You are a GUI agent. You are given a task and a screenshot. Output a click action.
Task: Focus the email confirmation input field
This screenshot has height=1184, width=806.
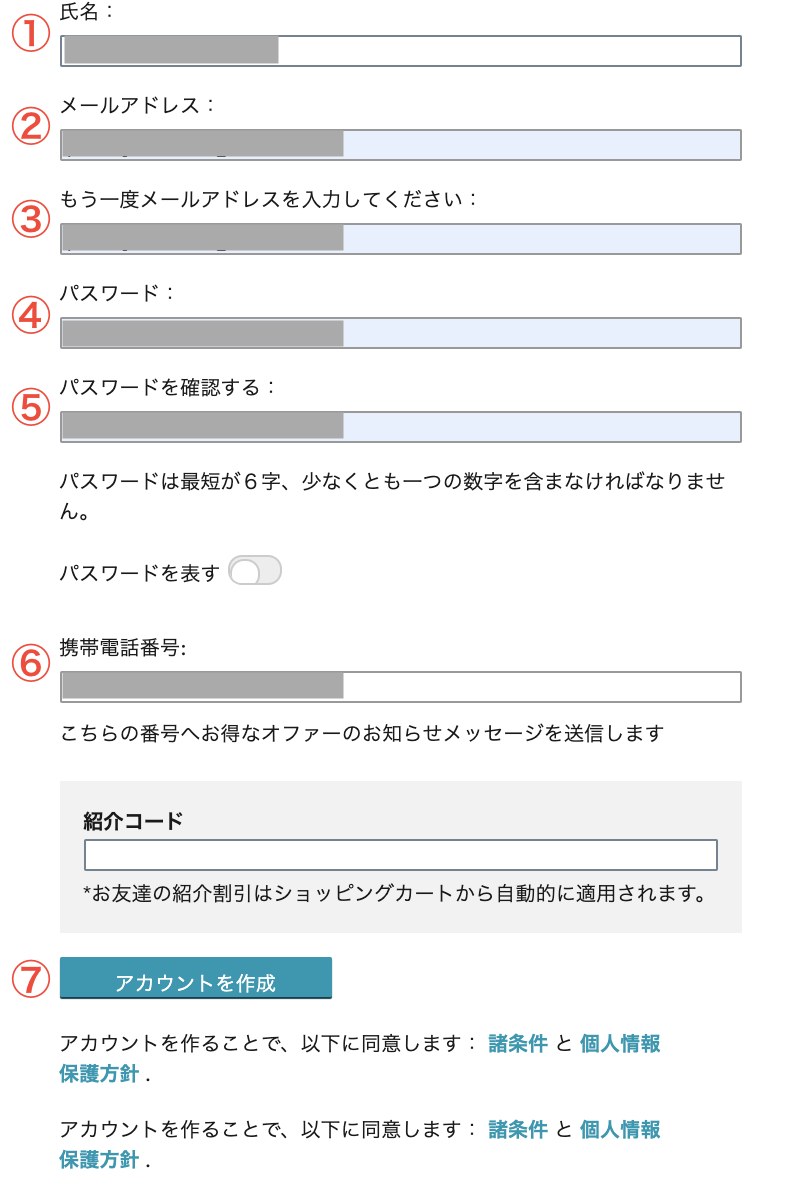click(x=400, y=239)
